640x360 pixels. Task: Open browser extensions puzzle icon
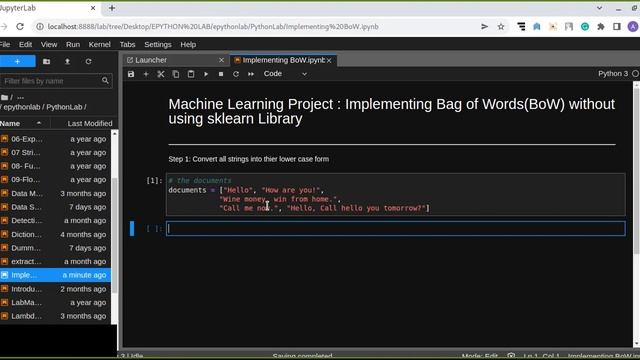(601, 27)
